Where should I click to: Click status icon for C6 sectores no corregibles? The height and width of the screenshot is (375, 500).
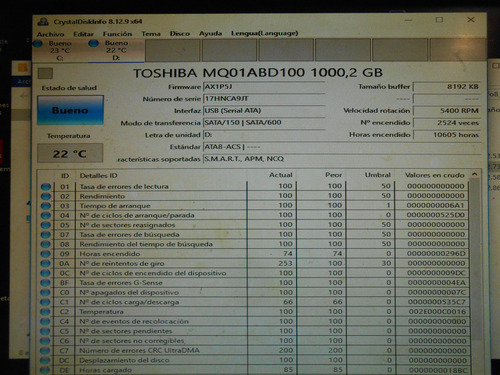(x=45, y=341)
